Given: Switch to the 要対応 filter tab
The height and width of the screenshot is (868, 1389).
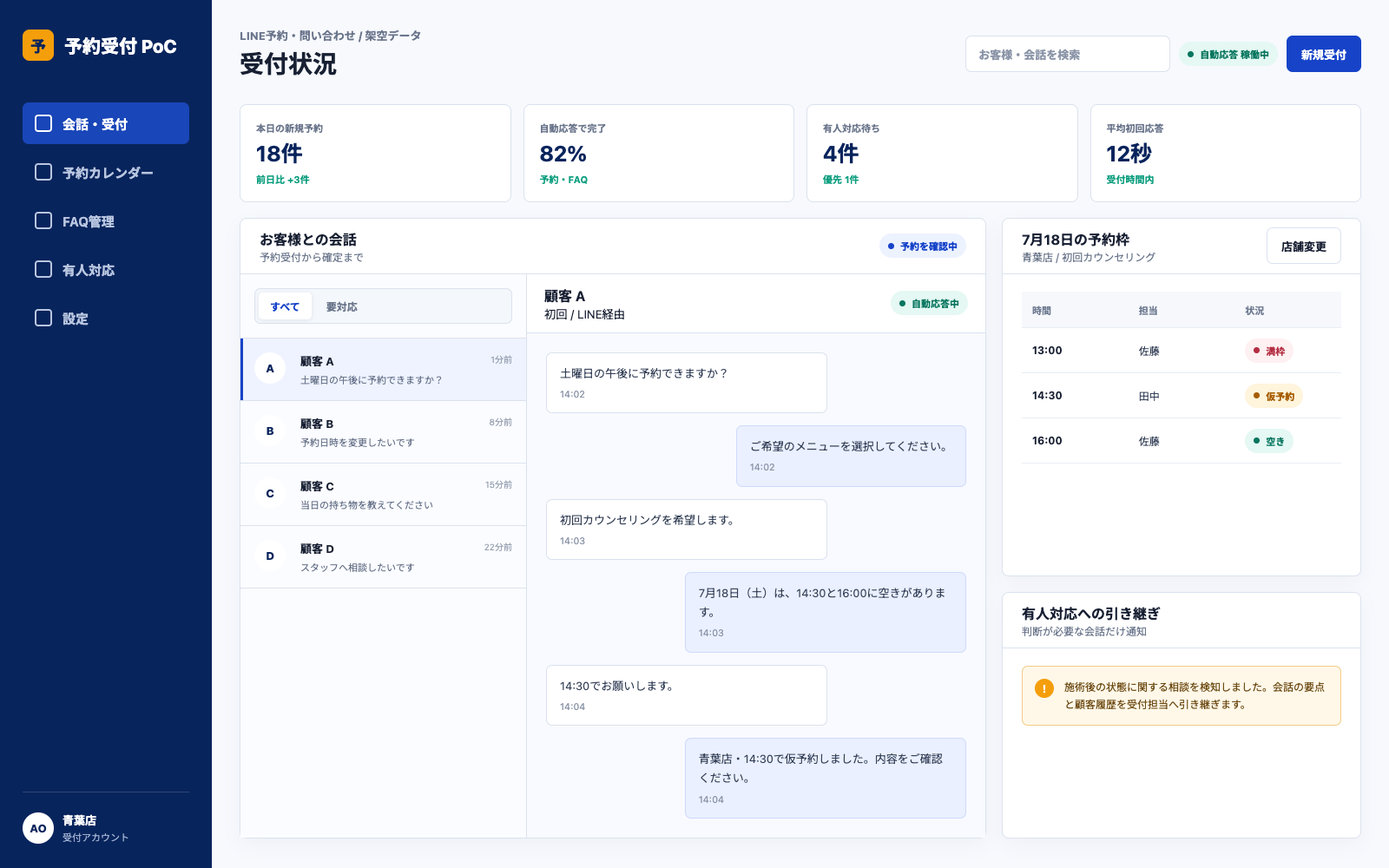Looking at the screenshot, I should (x=342, y=306).
